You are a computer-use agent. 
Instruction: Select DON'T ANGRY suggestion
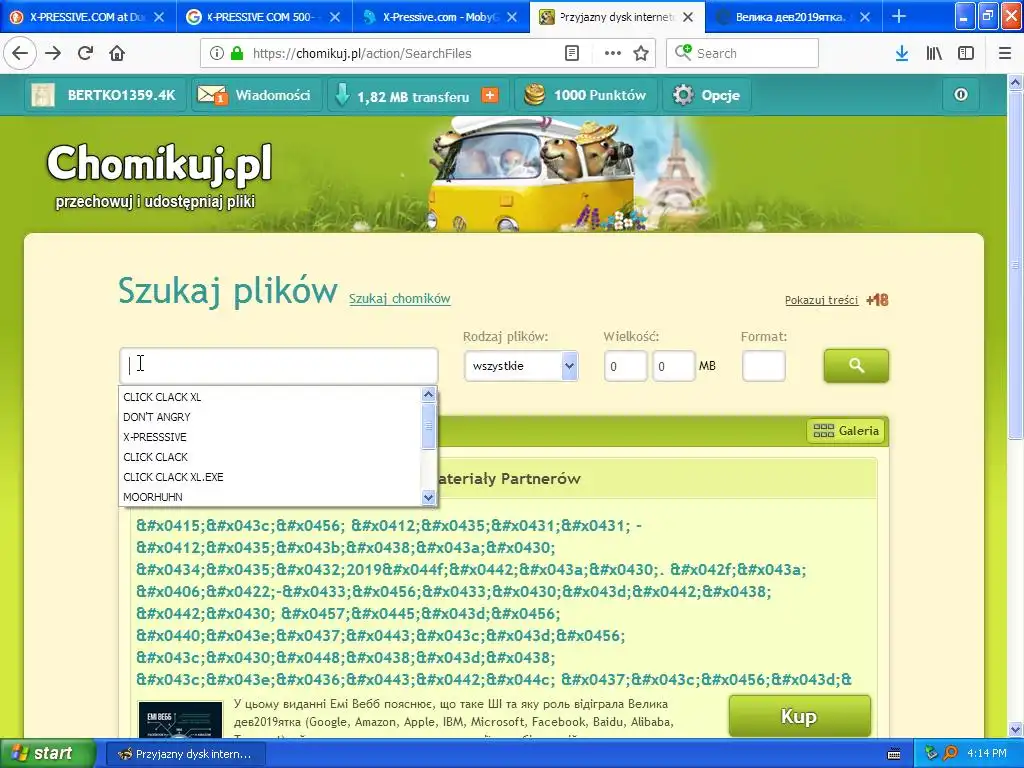270,417
